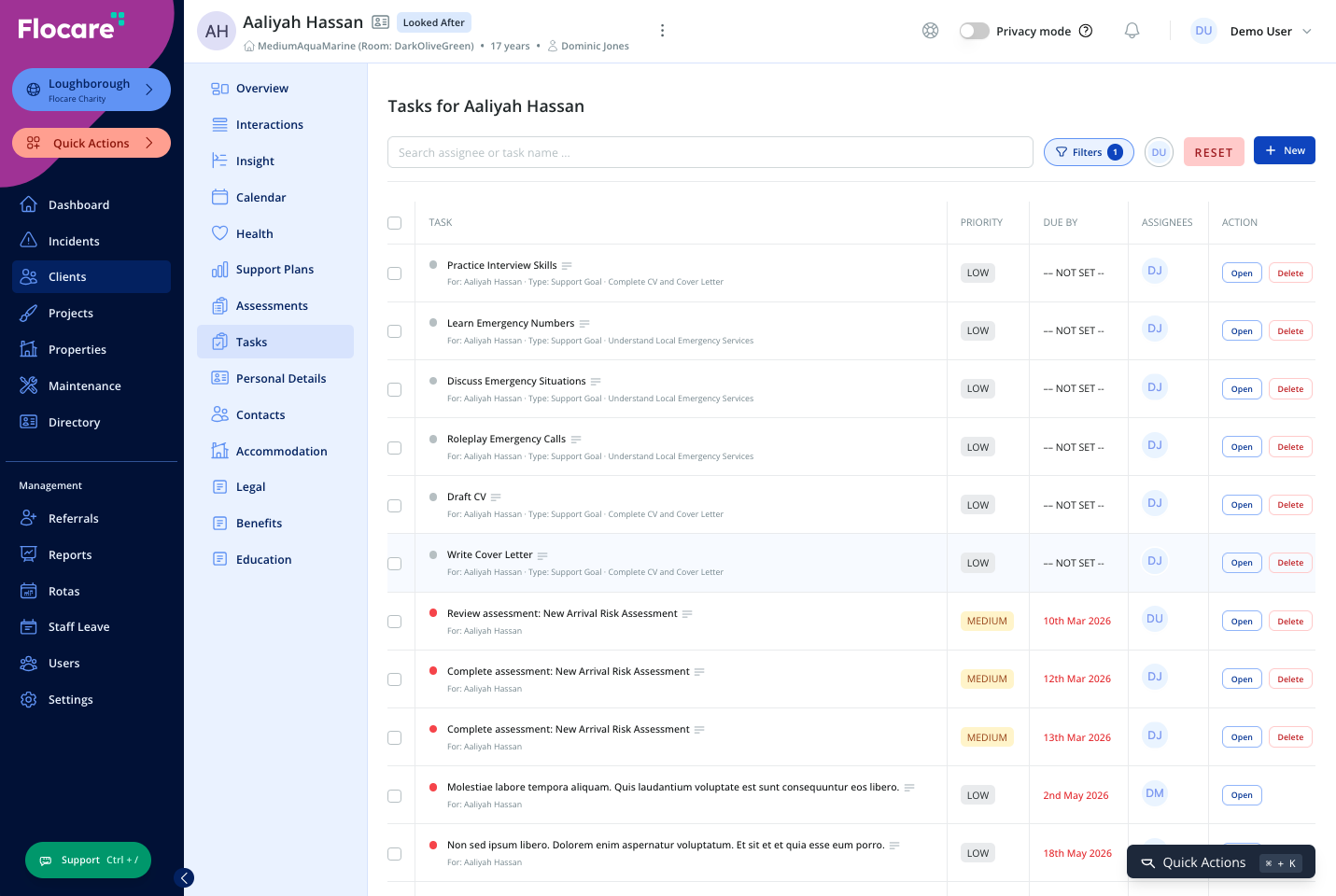The height and width of the screenshot is (896, 1336).
Task: Open Settings under Management
Action: 91,699
